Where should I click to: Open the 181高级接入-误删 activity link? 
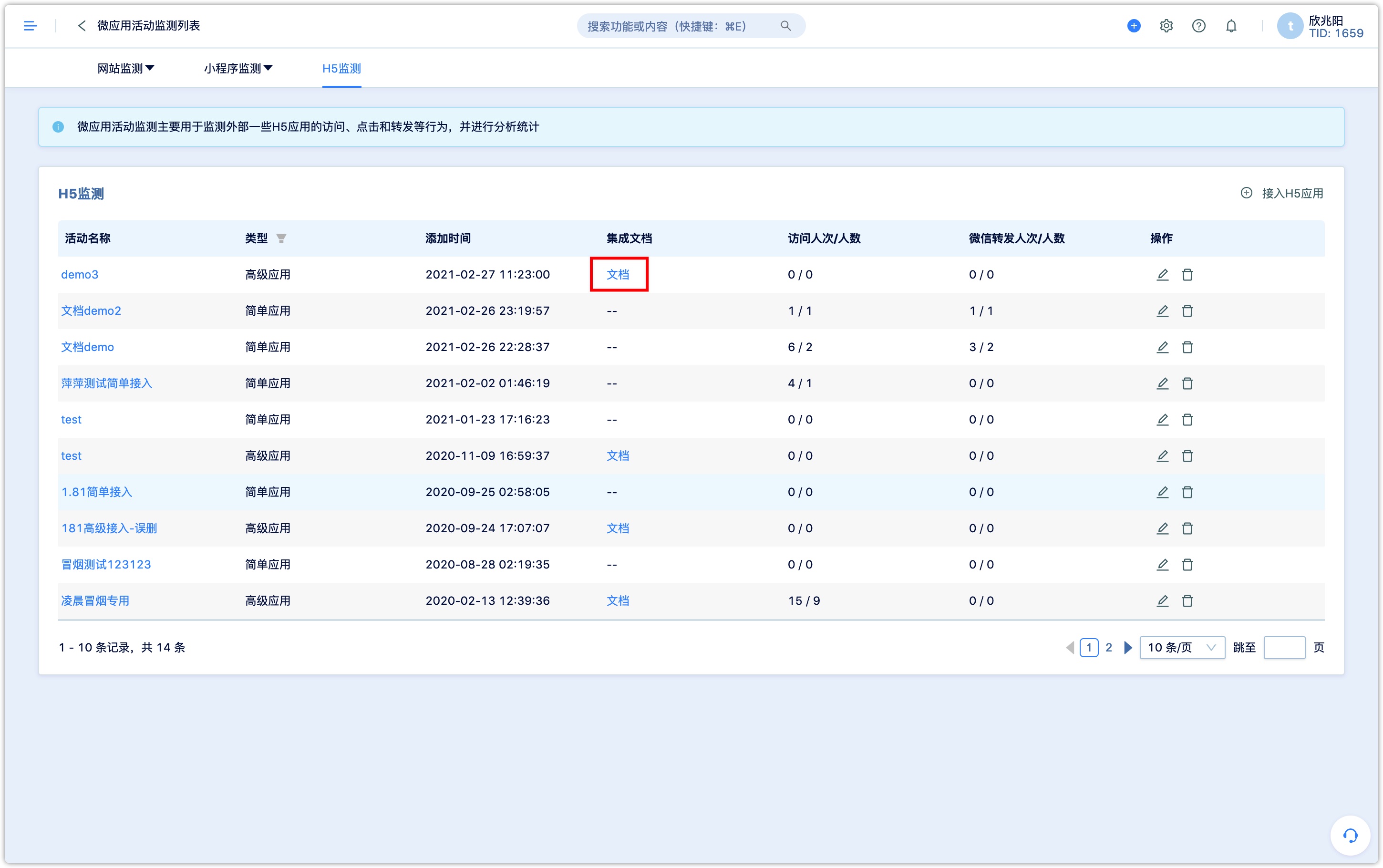click(109, 528)
